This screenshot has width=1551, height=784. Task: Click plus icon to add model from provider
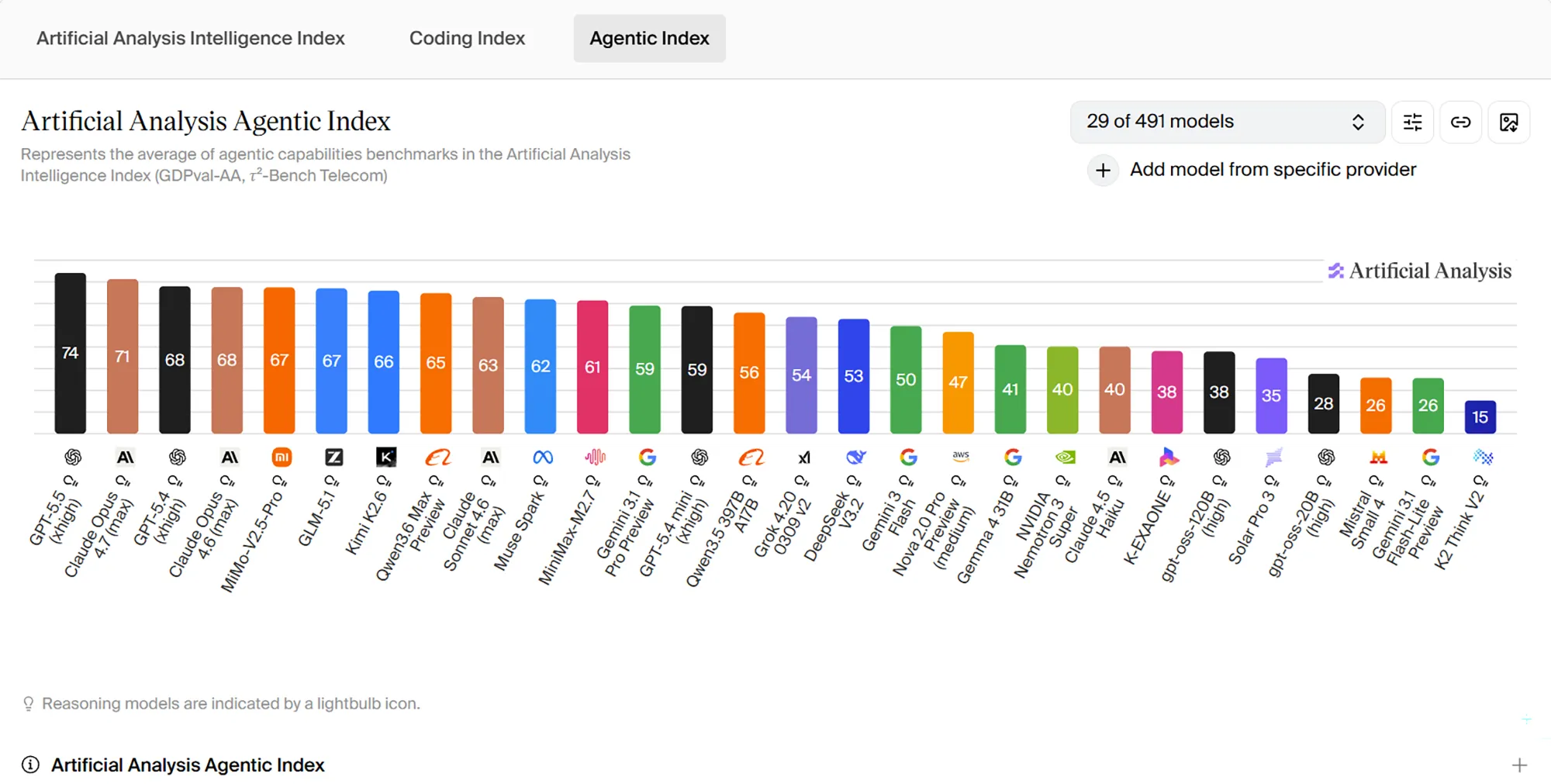1103,170
